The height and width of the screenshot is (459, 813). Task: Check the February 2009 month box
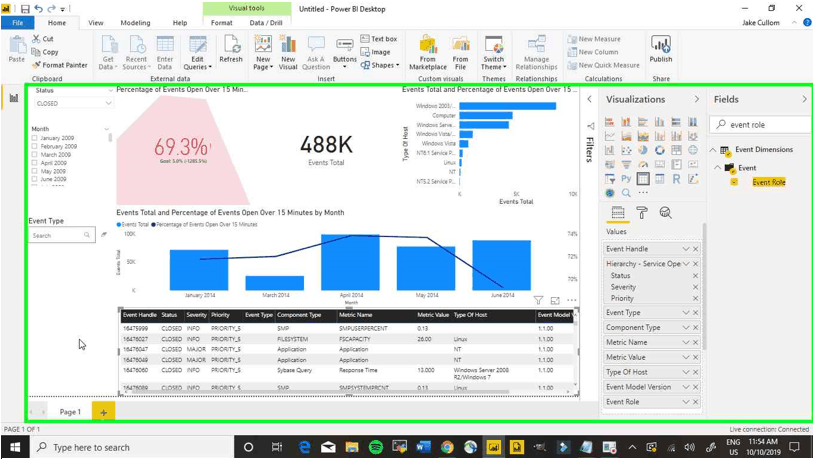pyautogui.click(x=34, y=146)
